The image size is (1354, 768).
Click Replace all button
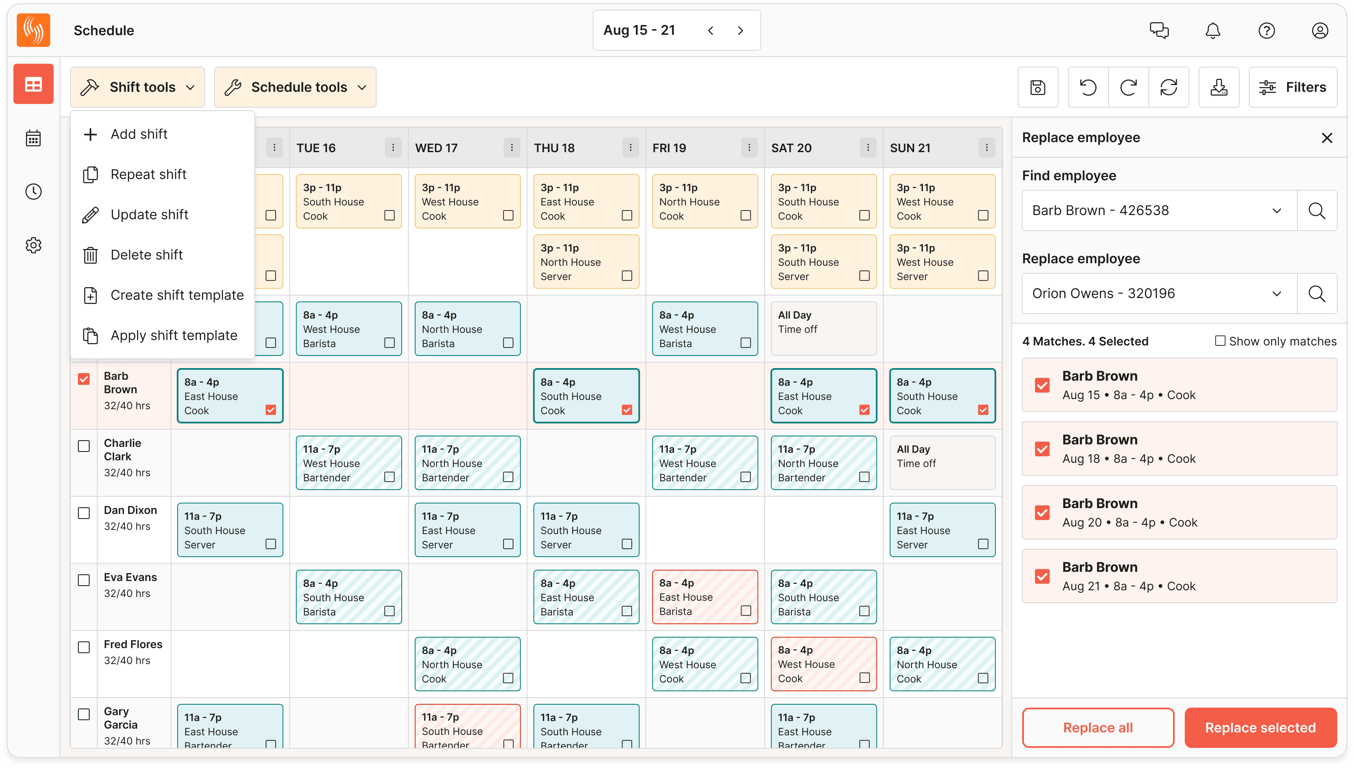(1098, 728)
